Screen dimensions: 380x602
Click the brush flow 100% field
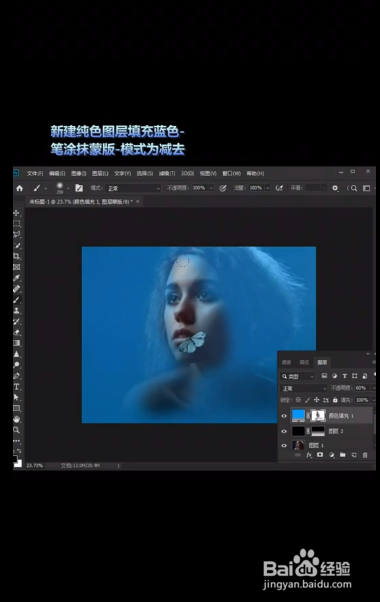click(x=256, y=188)
